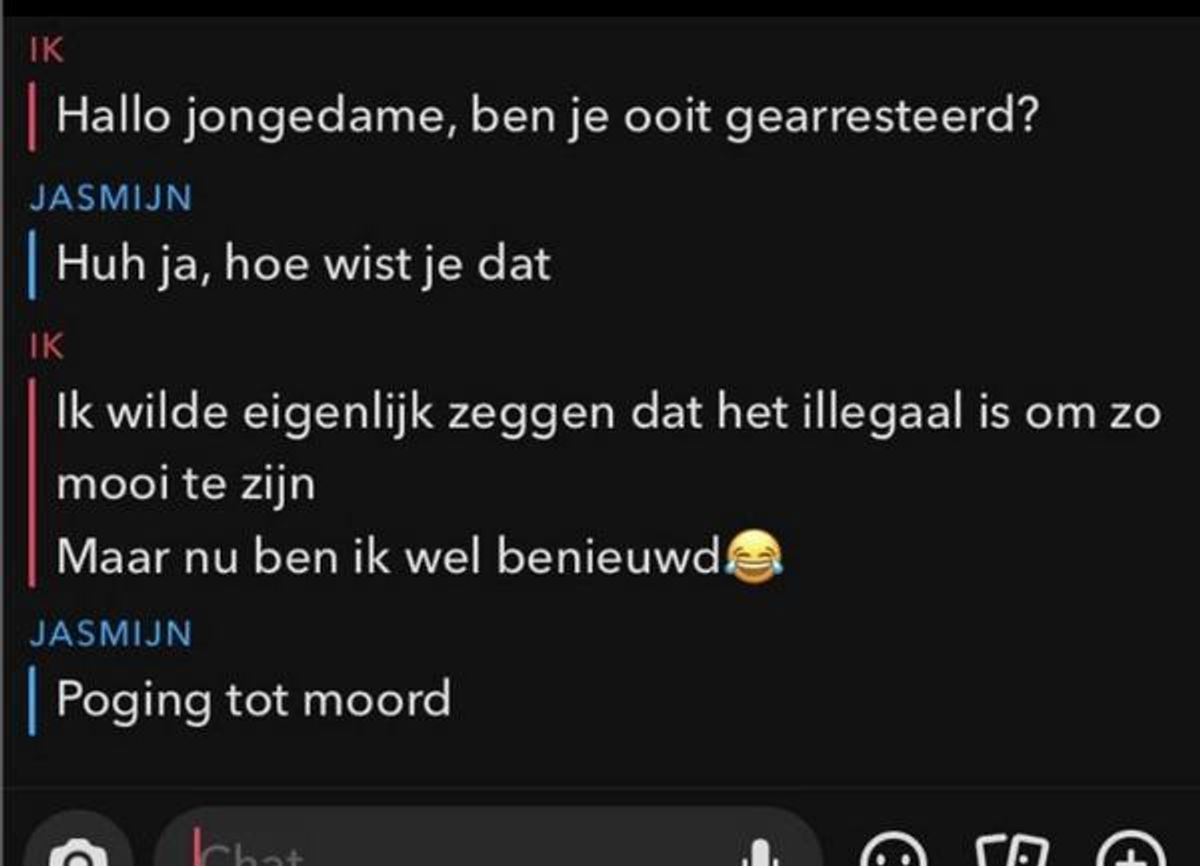1200x866 pixels.
Task: Tap the second "IK" label above "Ik wilde"
Action: click(x=47, y=347)
